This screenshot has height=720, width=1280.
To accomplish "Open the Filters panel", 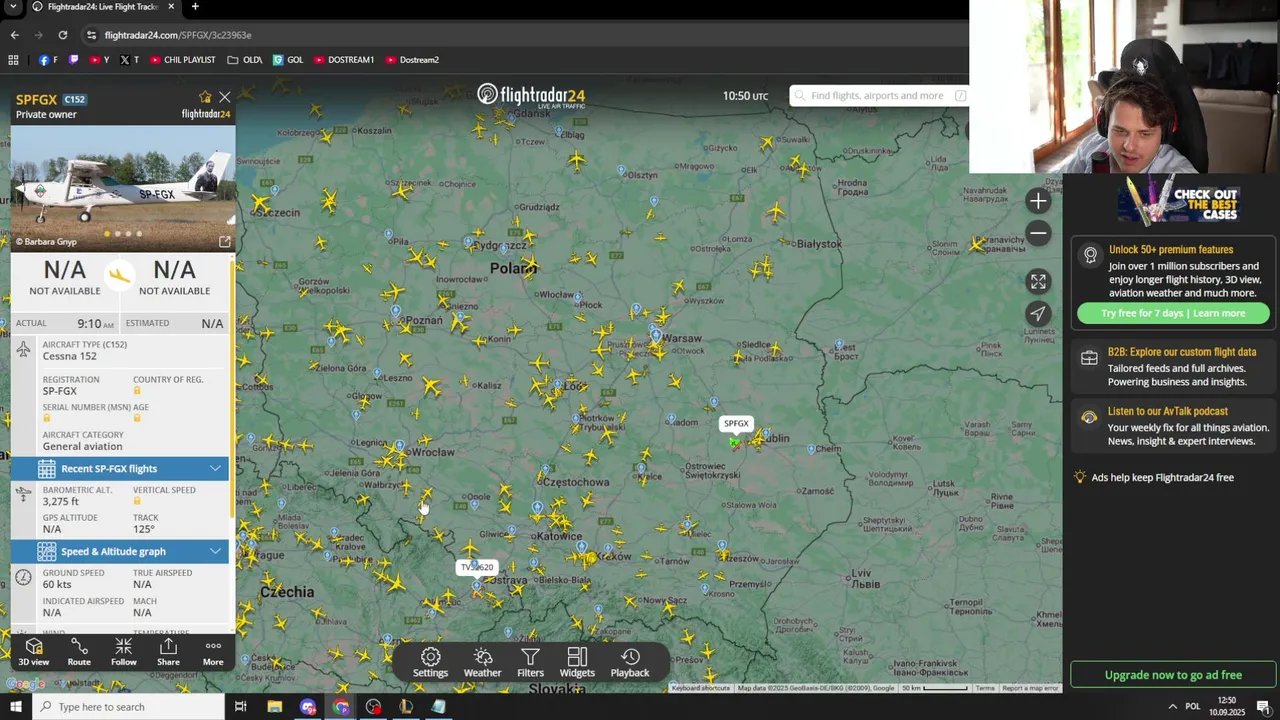I will (x=531, y=662).
